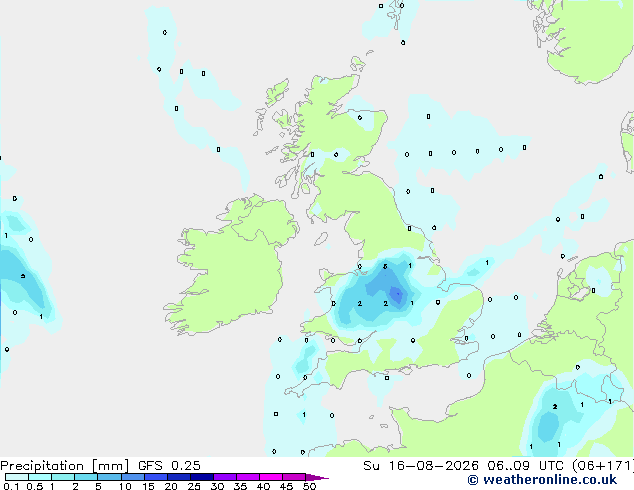The height and width of the screenshot is (490, 634).
Task: Click the 'Su 16-08-2026' forecast date
Action: coord(421,466)
